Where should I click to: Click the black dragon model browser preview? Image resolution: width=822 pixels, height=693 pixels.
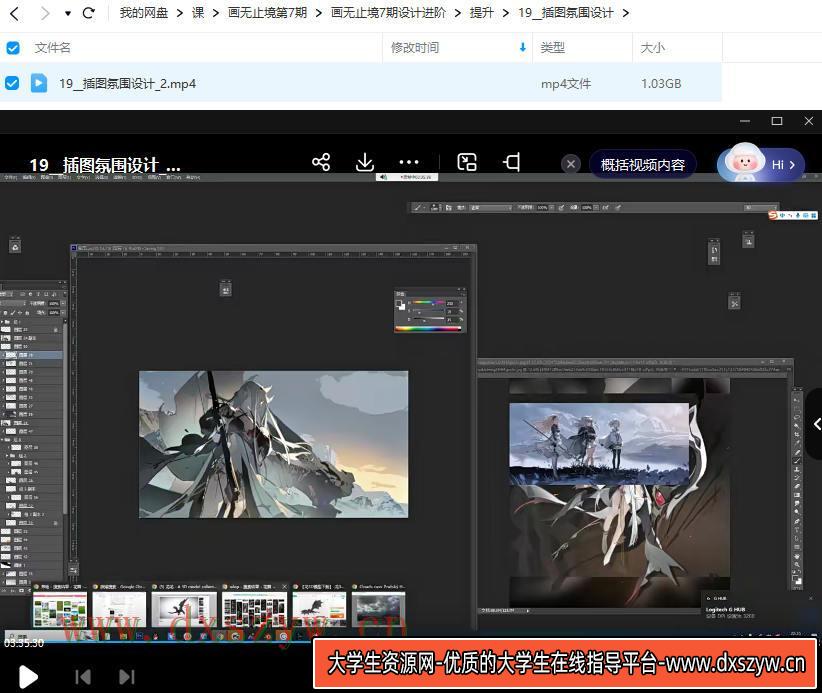(184, 610)
